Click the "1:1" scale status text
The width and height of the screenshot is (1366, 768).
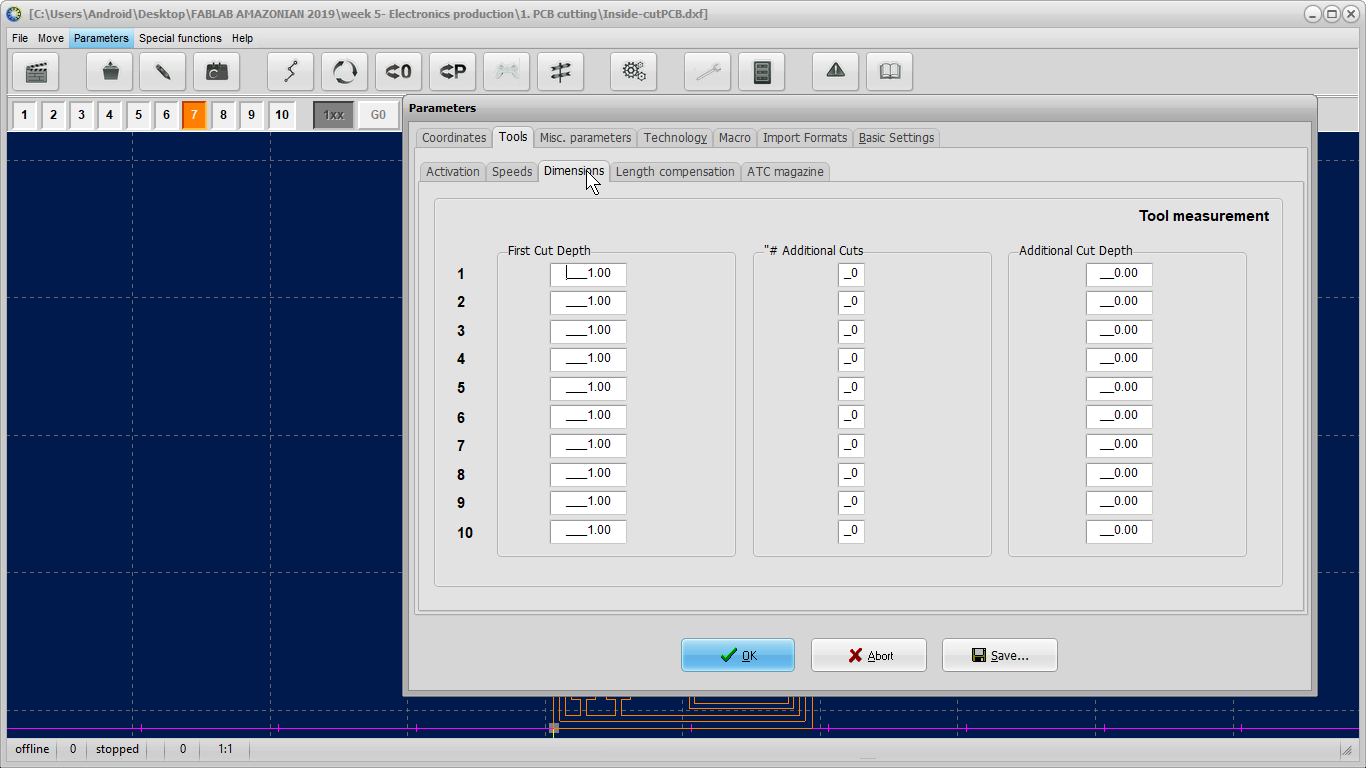pyautogui.click(x=226, y=749)
